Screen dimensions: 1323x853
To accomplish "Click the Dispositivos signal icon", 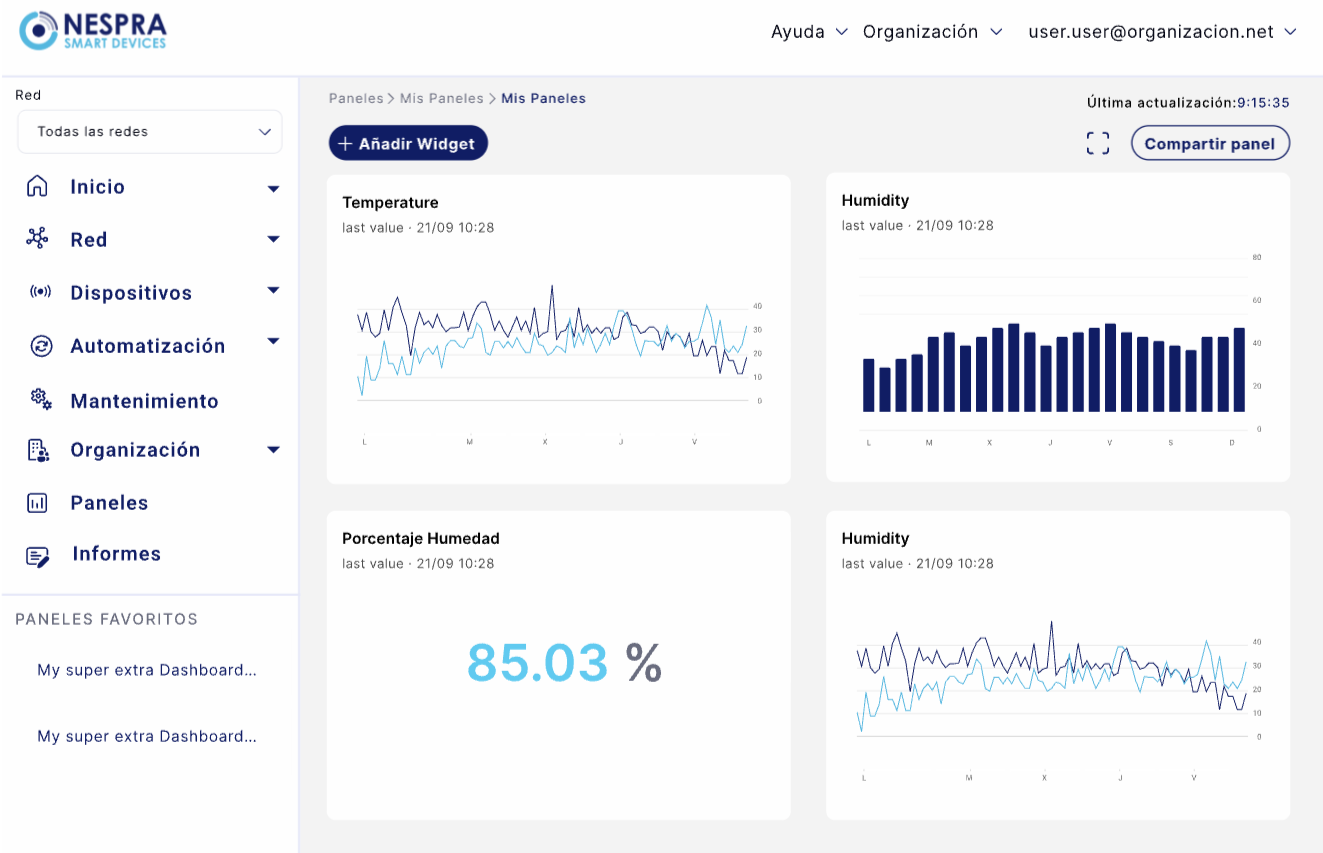I will click(40, 292).
